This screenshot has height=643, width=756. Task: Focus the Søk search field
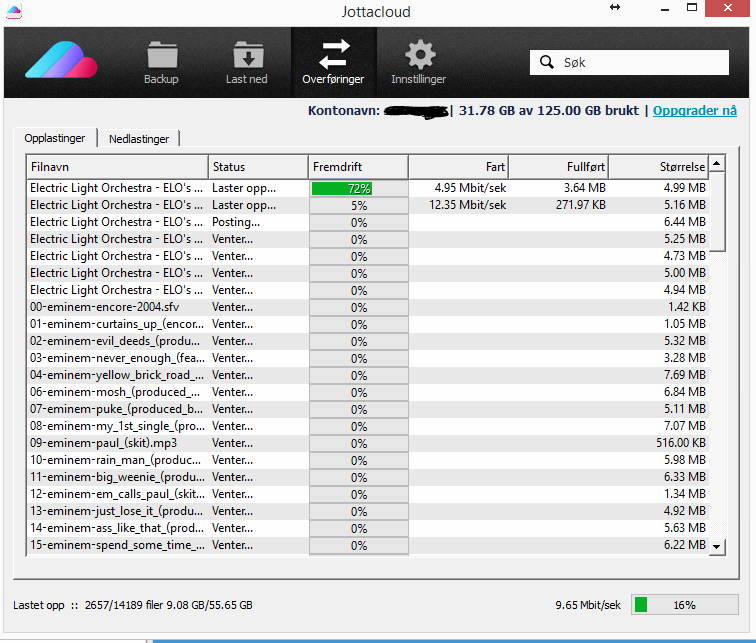pyautogui.click(x=629, y=62)
